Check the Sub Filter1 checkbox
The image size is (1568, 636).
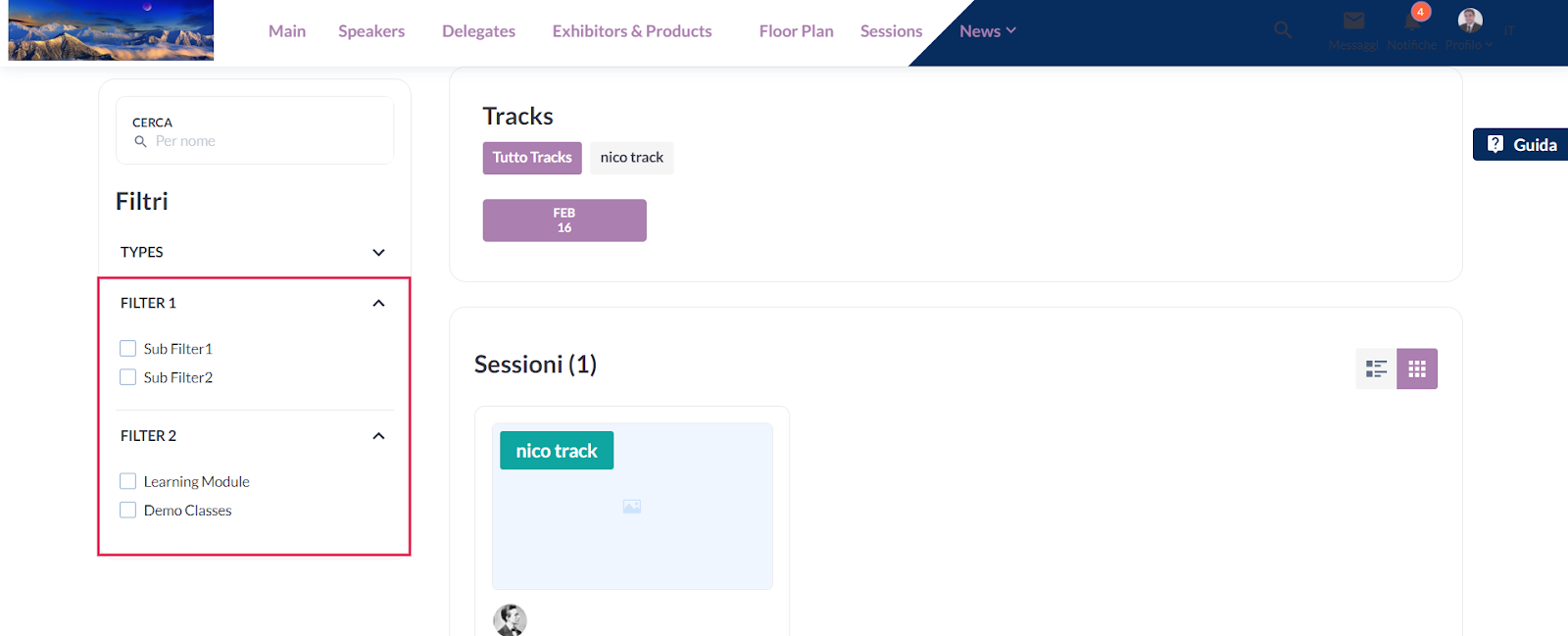127,349
